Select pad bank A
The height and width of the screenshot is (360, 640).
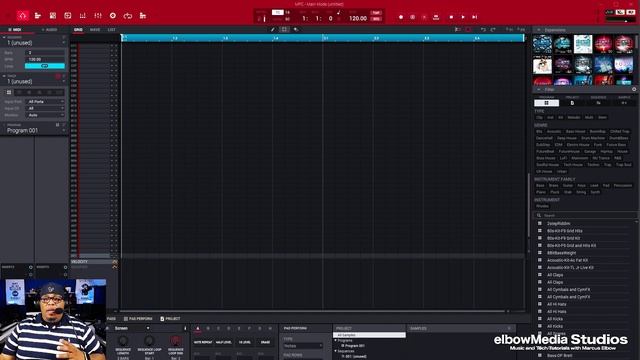tap(198, 328)
